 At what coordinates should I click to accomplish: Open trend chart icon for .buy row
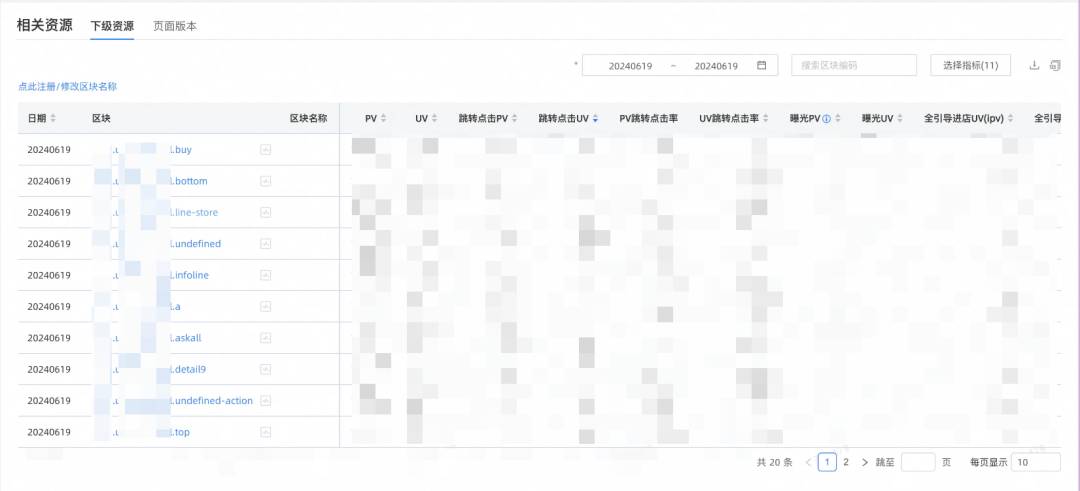pyautogui.click(x=265, y=149)
